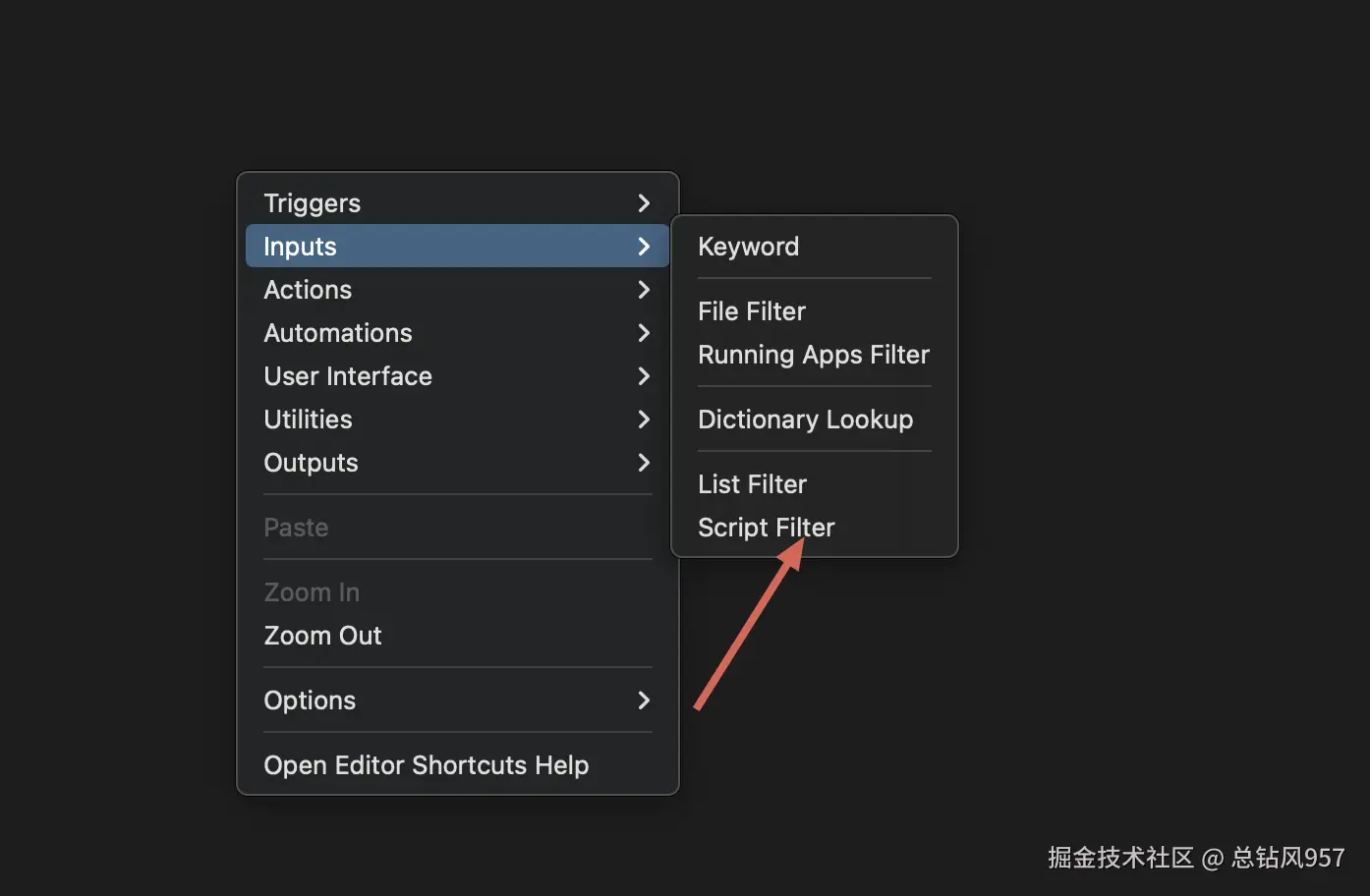The height and width of the screenshot is (896, 1370).
Task: Choose File Filter input
Action: point(752,311)
